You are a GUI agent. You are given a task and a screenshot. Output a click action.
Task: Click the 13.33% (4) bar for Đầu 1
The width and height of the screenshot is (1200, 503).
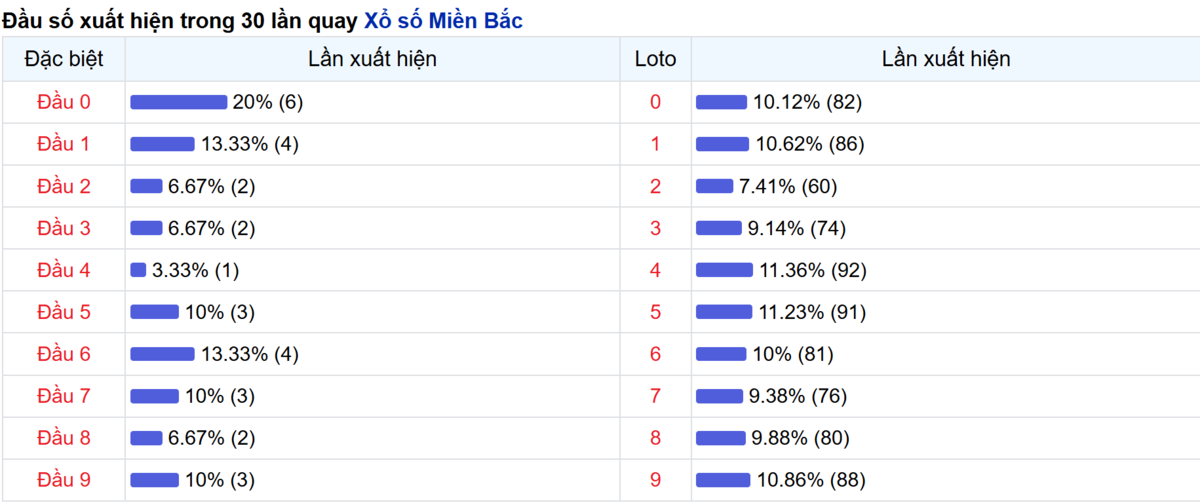pos(163,144)
